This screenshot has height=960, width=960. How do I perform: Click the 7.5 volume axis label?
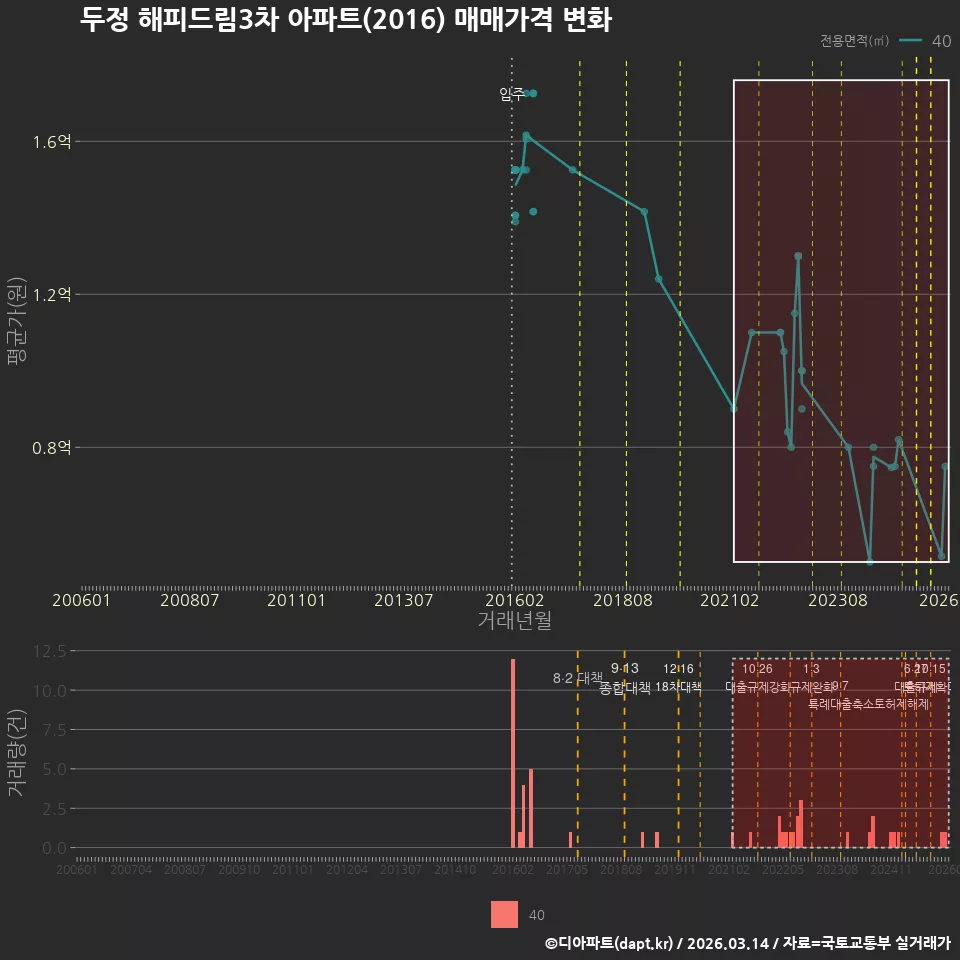tap(54, 730)
